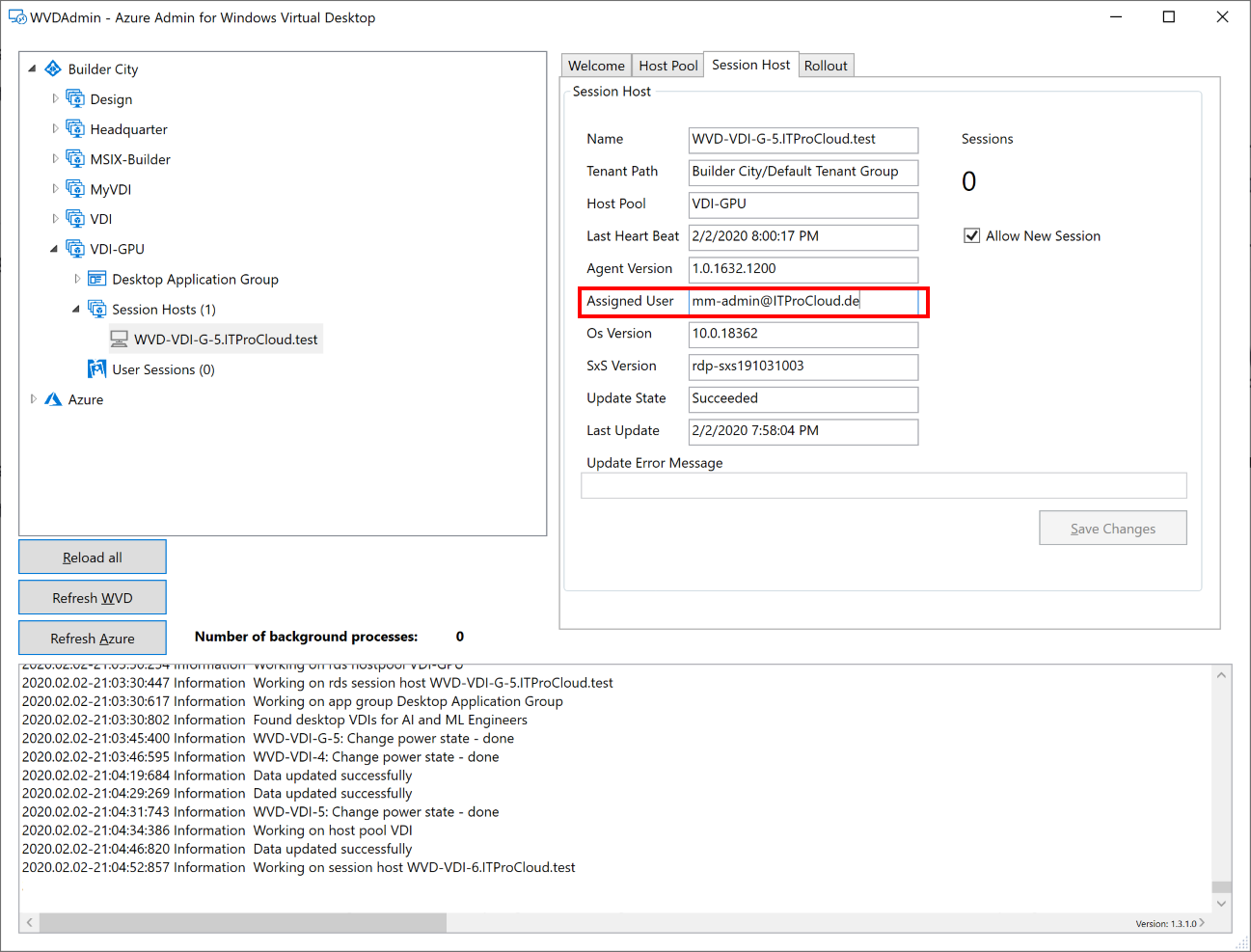Expand the MyVDI host pool
The height and width of the screenshot is (952, 1251).
pyautogui.click(x=54, y=189)
